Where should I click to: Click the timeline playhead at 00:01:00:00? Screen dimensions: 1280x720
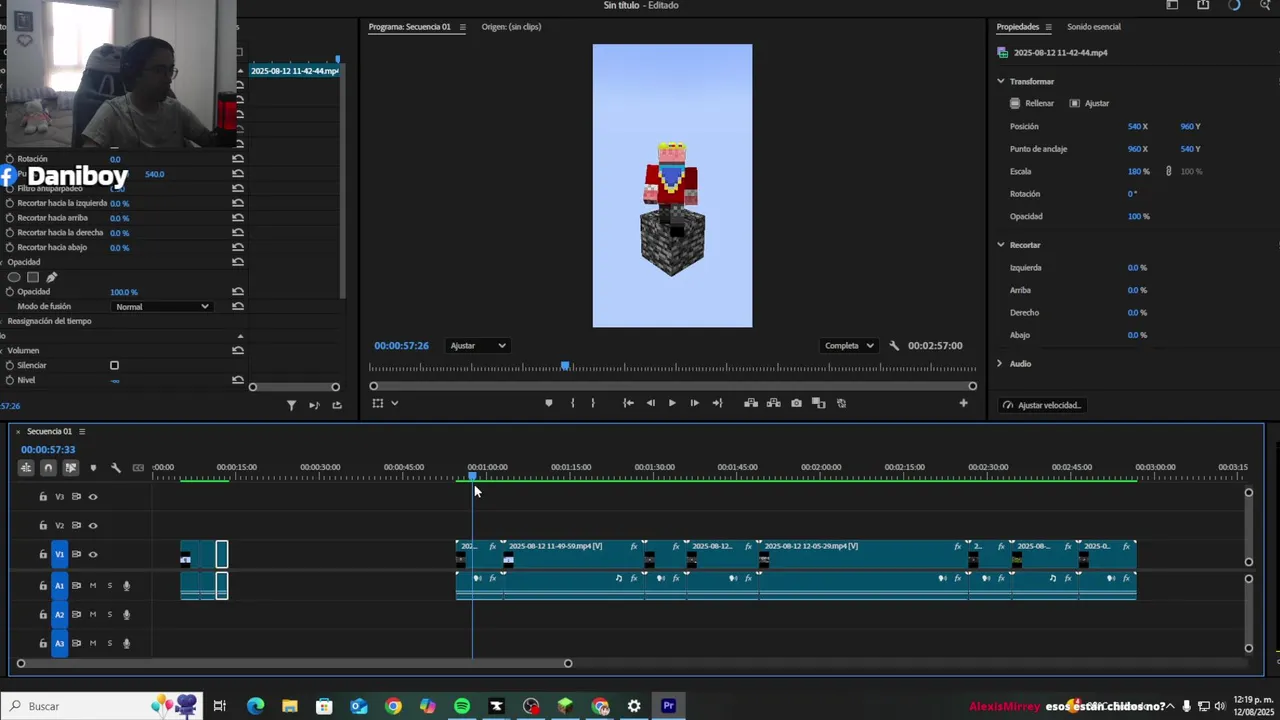click(x=473, y=476)
